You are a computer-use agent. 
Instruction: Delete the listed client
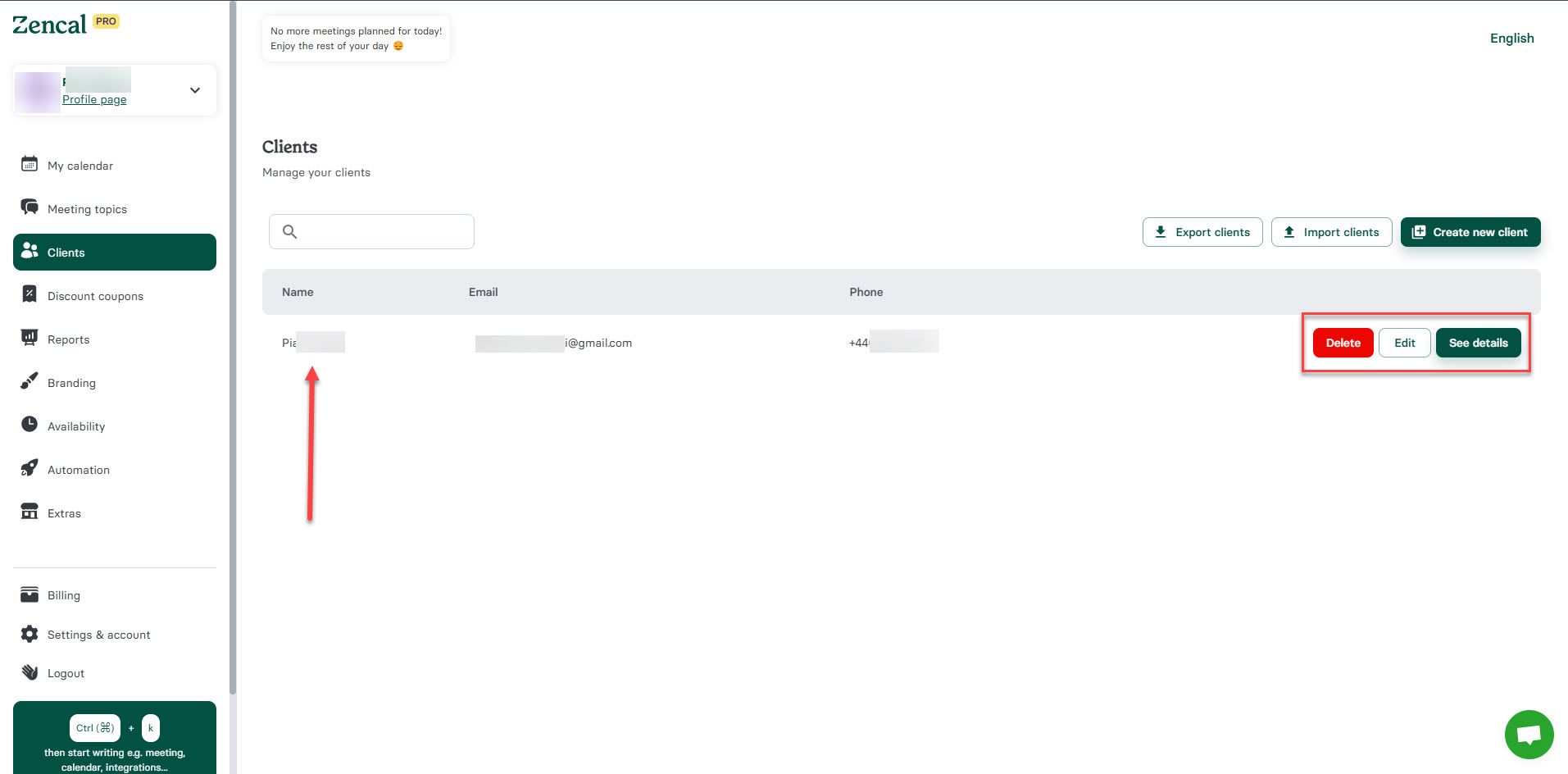click(1343, 342)
